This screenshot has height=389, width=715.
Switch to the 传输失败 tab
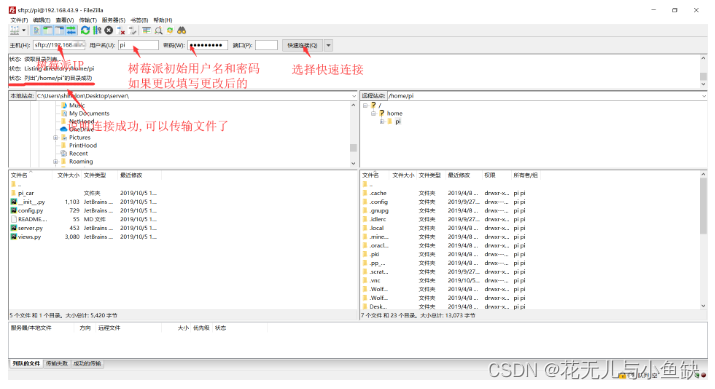(x=57, y=363)
